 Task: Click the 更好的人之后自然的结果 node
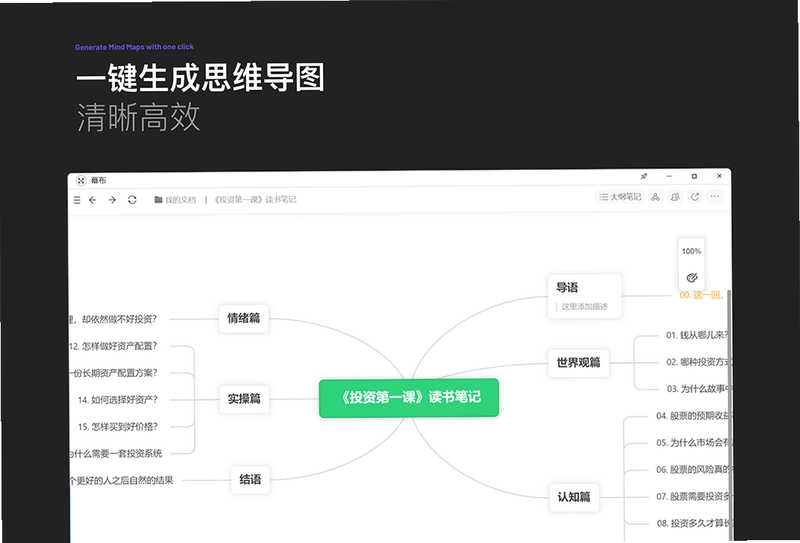pos(121,480)
